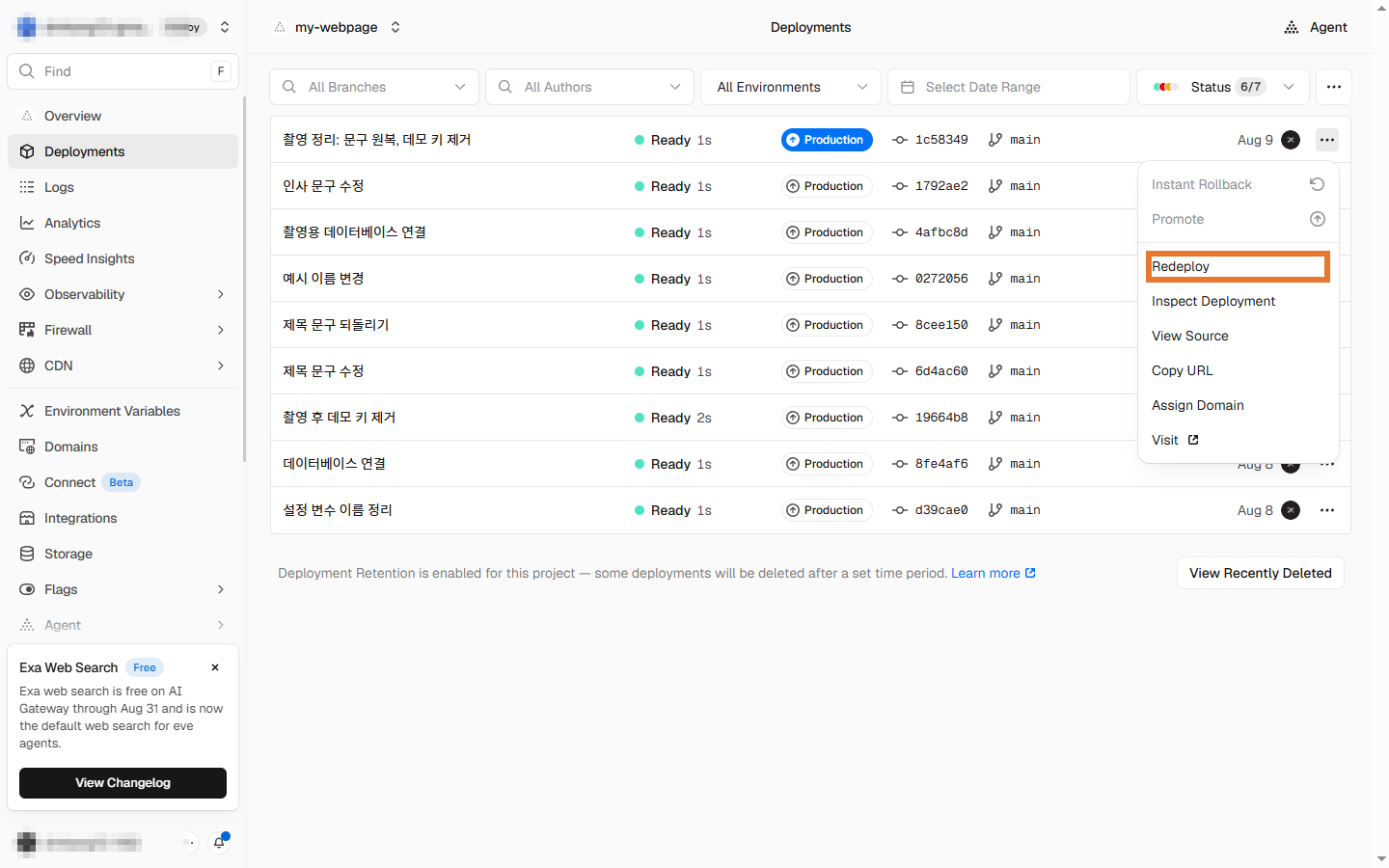Click the Find search field

[x=123, y=71]
